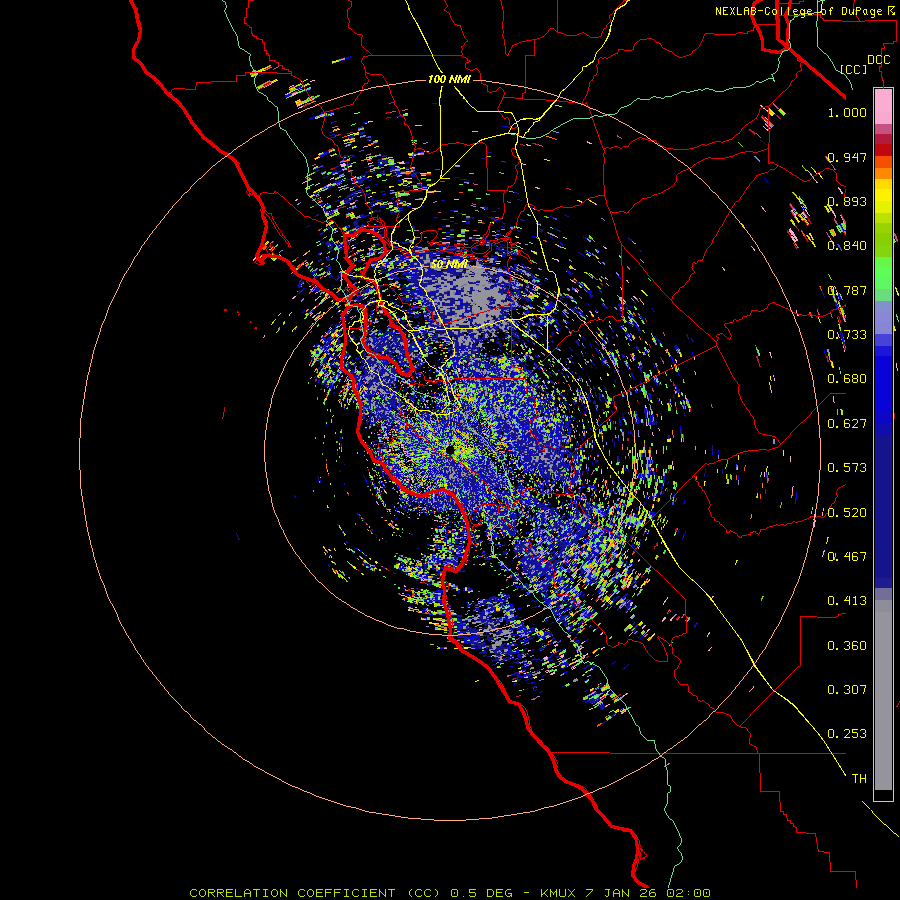The width and height of the screenshot is (900, 900).
Task: Select the 0.893 legend value
Action: point(847,201)
